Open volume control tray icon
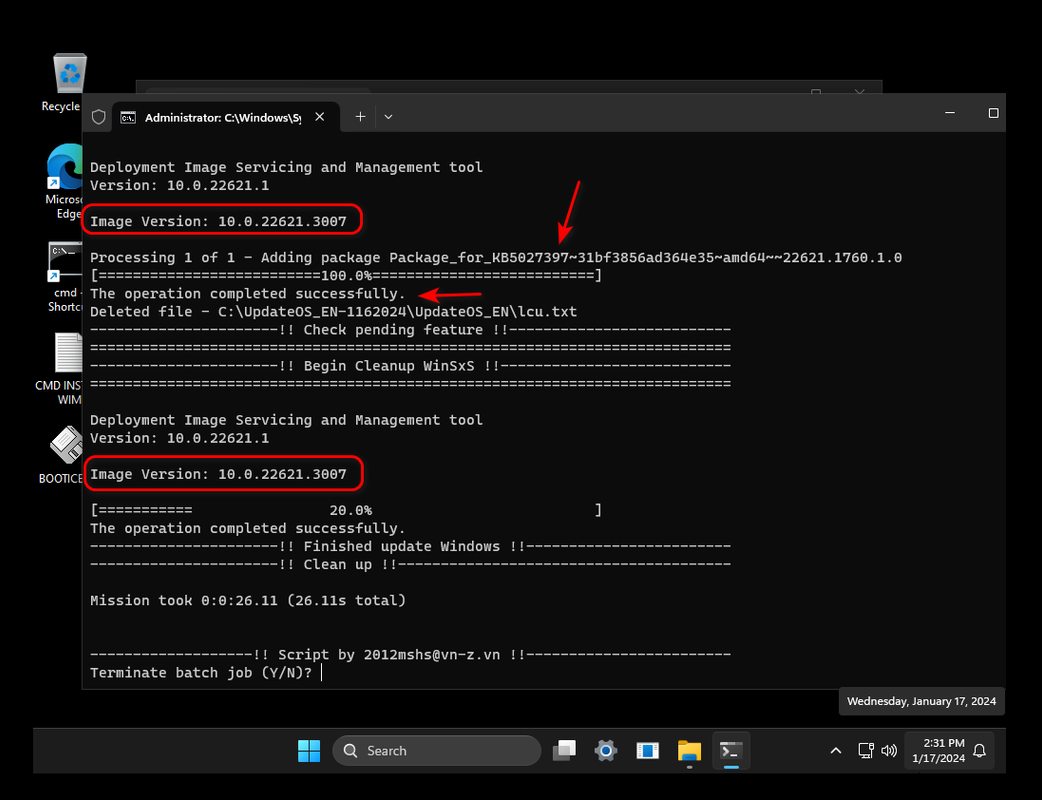The width and height of the screenshot is (1042, 800). pyautogui.click(x=888, y=751)
